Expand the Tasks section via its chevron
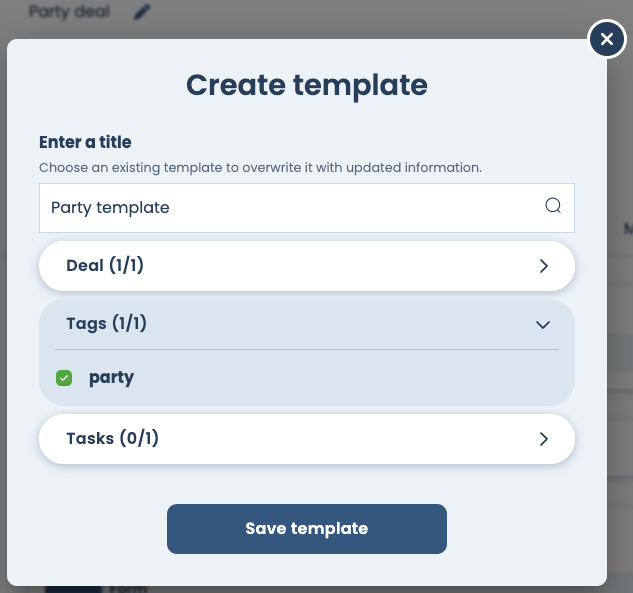 [543, 439]
